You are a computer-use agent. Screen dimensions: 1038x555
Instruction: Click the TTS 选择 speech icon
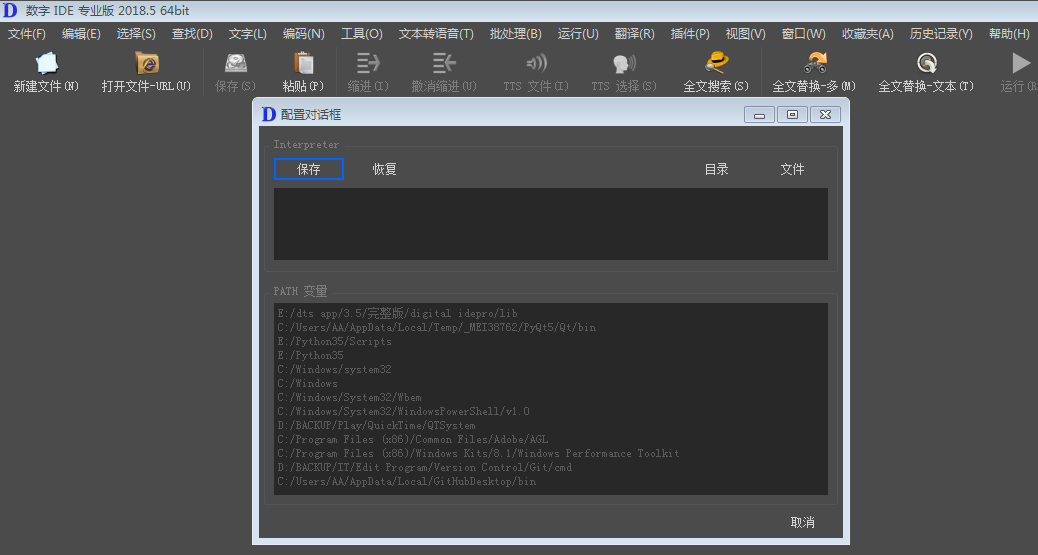tap(624, 64)
